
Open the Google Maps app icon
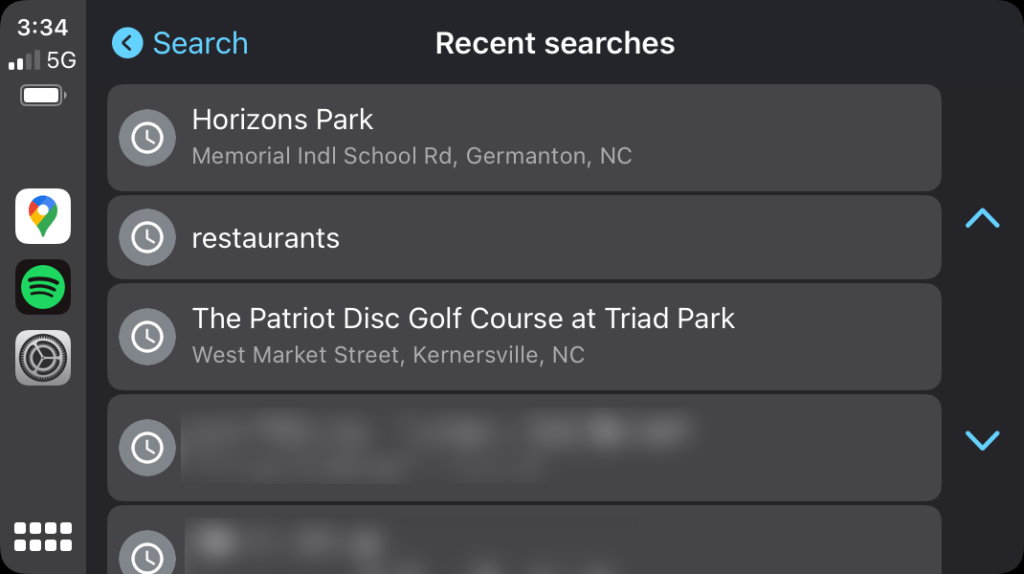[x=43, y=216]
